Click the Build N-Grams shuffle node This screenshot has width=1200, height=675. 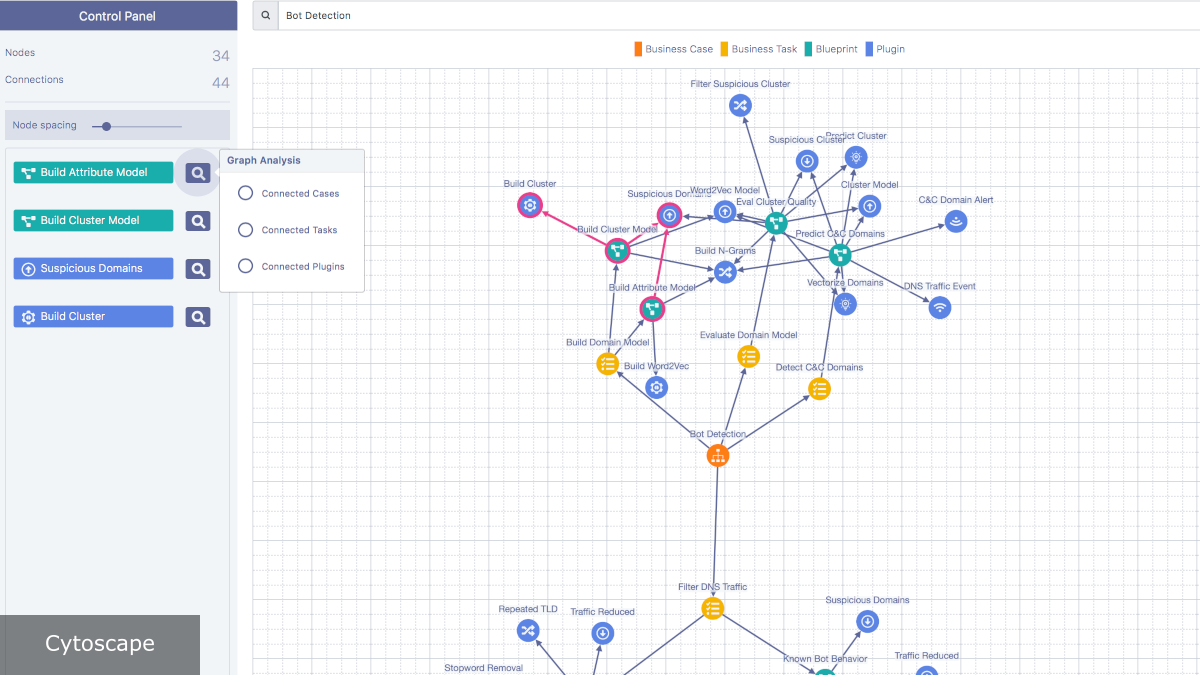725,272
